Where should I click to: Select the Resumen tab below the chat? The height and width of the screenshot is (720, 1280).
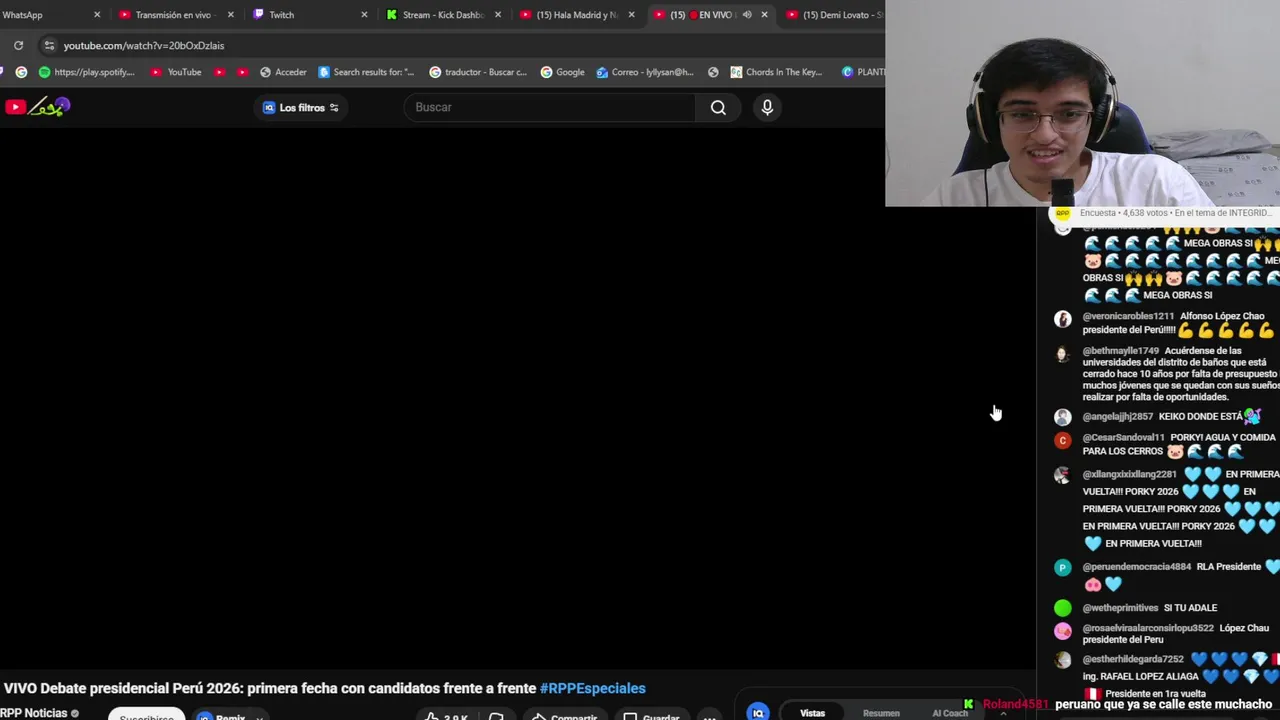click(x=881, y=713)
